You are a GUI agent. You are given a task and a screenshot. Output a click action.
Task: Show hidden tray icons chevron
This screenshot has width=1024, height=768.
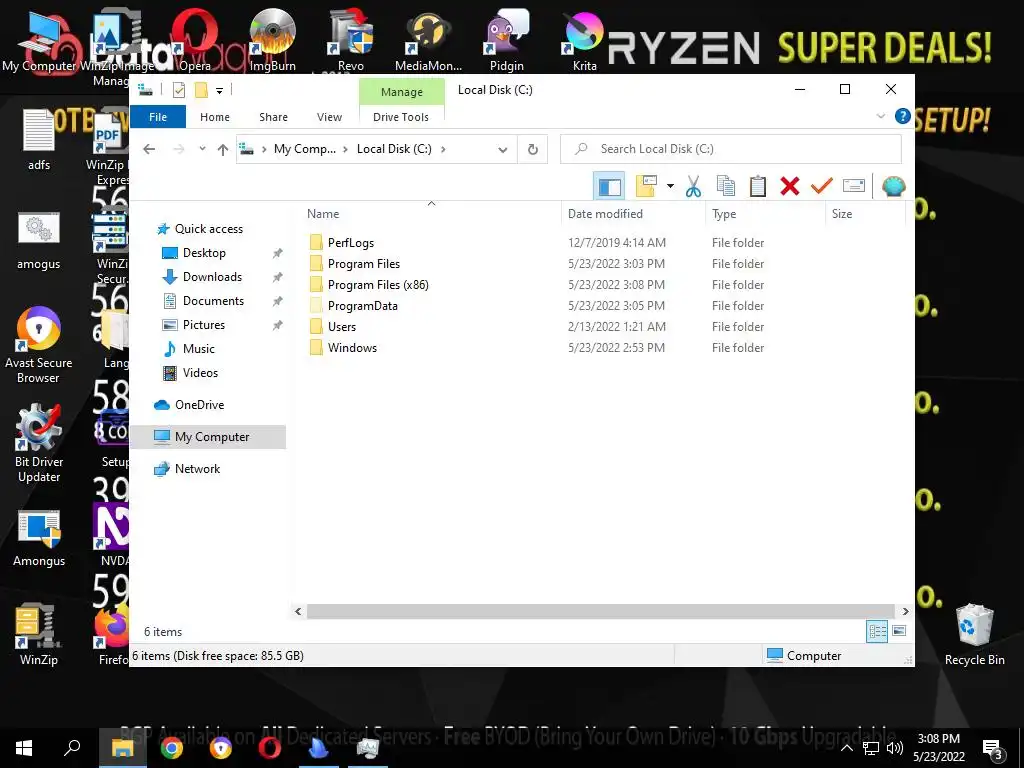[x=846, y=748]
